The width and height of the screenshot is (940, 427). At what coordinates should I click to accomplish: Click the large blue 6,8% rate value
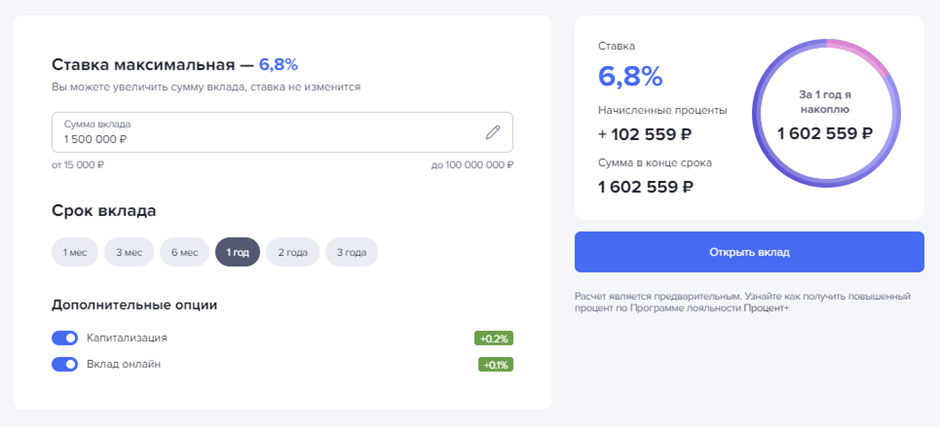point(630,77)
